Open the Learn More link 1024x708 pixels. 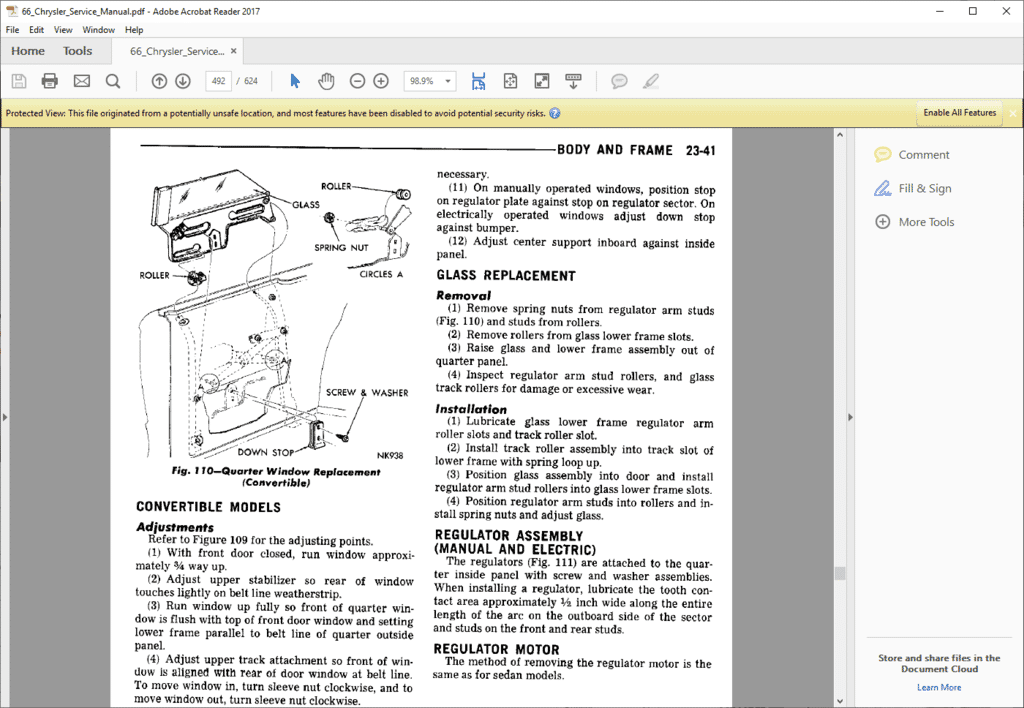[x=939, y=687]
